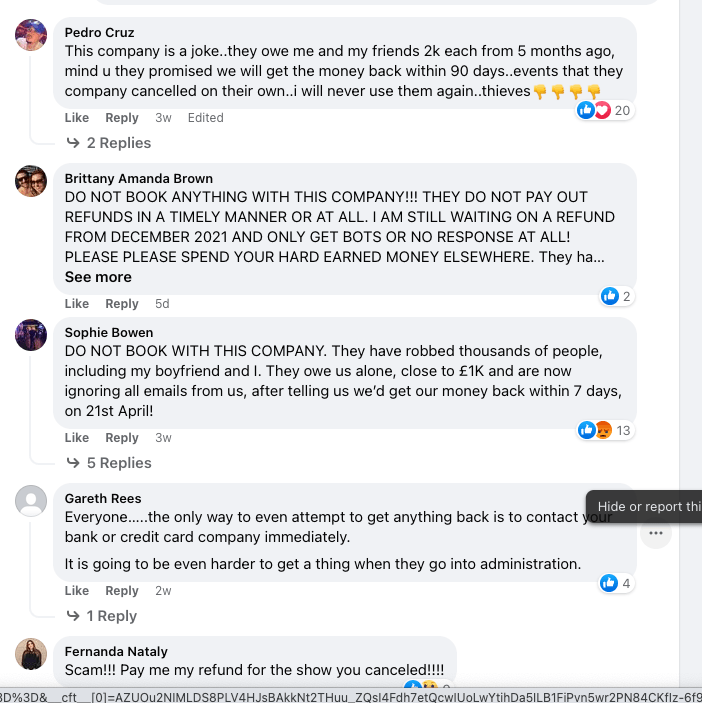
Task: Open Sophie Bowen's profile avatar
Action: (x=31, y=335)
